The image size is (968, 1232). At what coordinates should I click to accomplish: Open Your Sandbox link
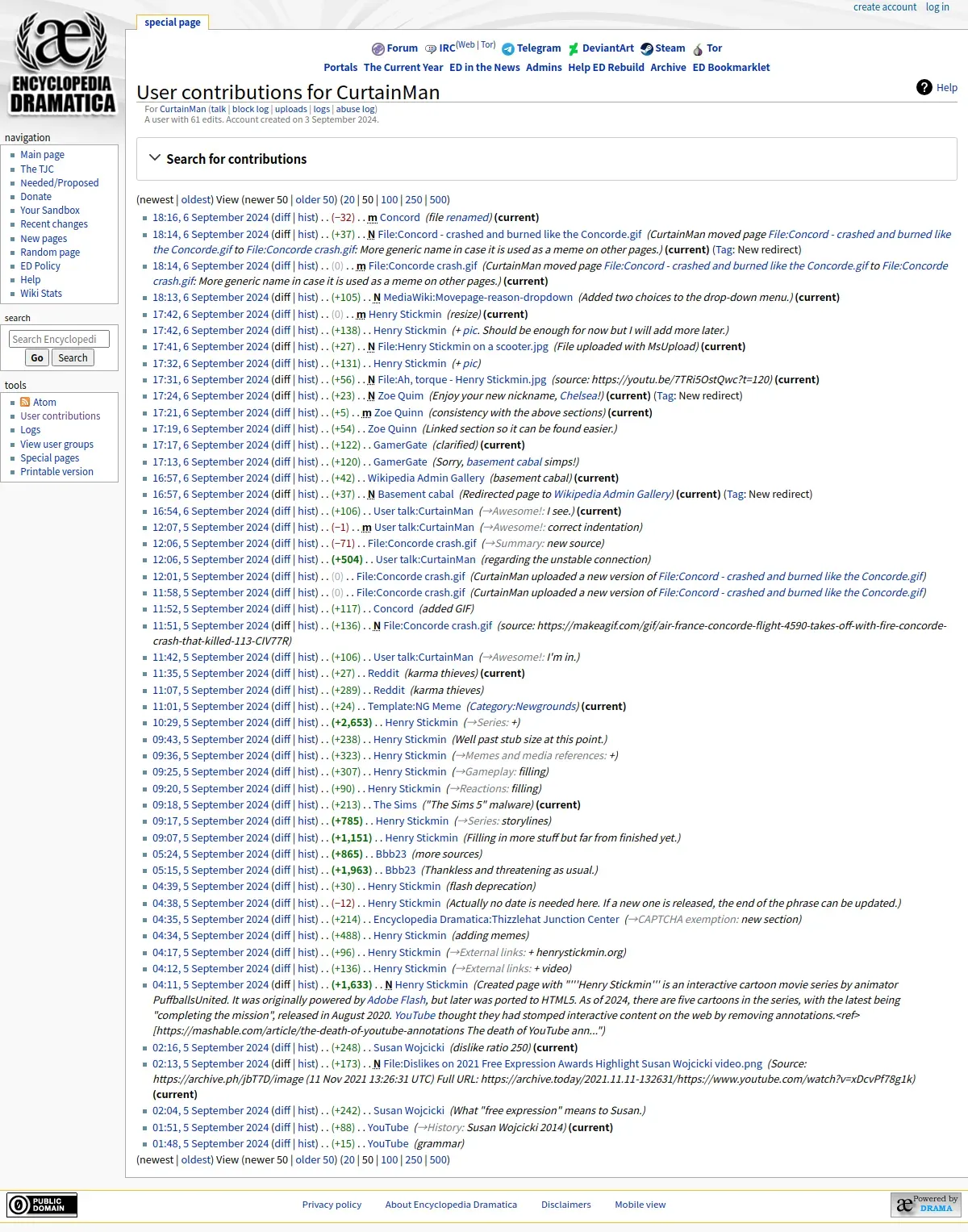tap(50, 211)
